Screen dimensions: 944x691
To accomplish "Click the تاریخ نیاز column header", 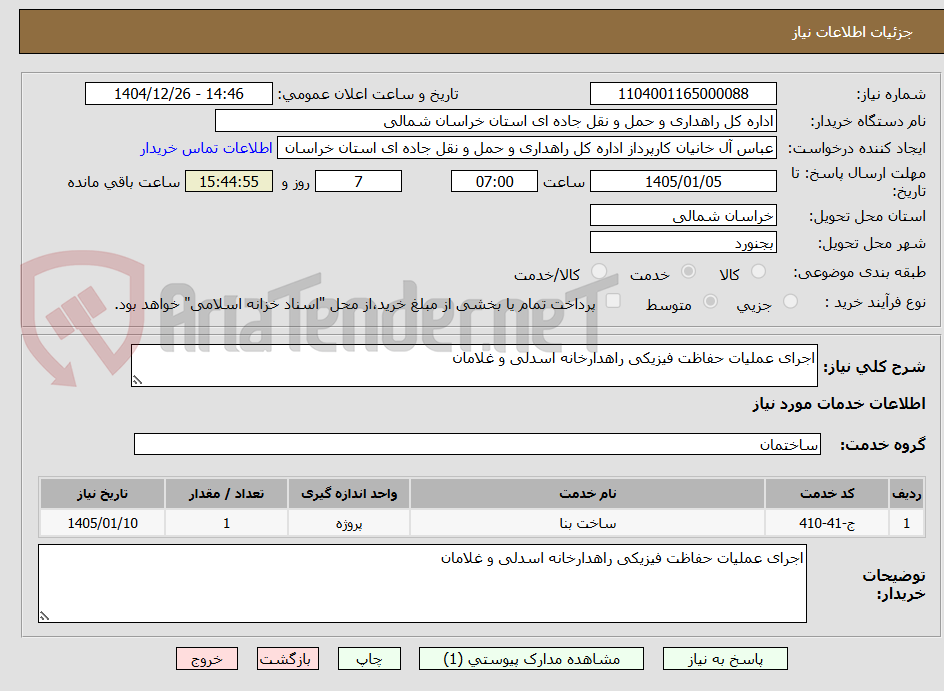I will coord(102,494).
